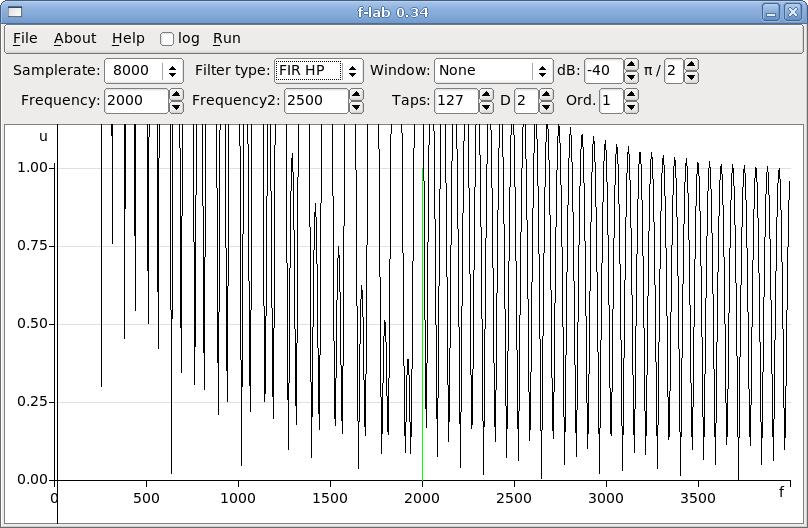Click the green 2000 Hz frequency marker line
808x528 pixels.
click(x=423, y=325)
